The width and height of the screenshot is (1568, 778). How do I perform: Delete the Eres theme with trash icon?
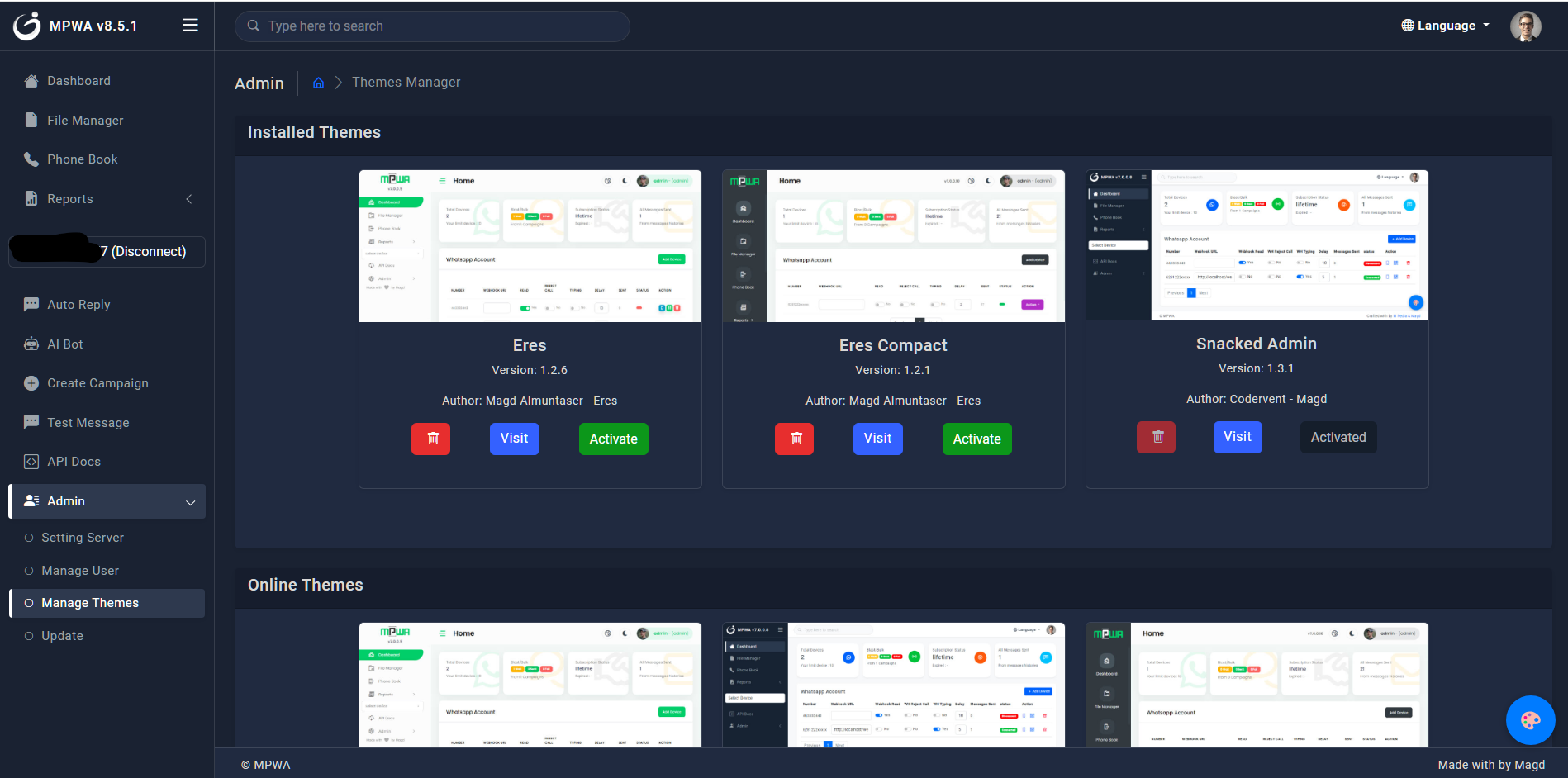pyautogui.click(x=431, y=439)
